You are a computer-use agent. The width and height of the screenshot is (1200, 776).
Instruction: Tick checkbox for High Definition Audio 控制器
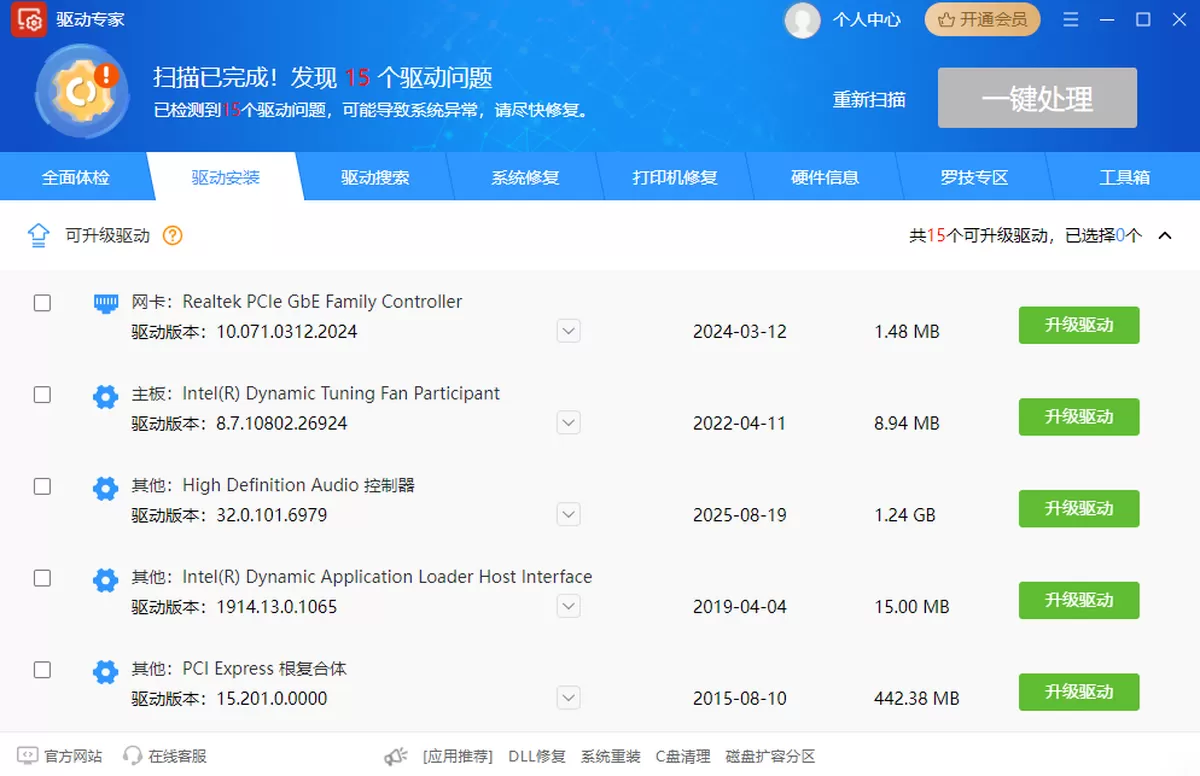point(42,487)
